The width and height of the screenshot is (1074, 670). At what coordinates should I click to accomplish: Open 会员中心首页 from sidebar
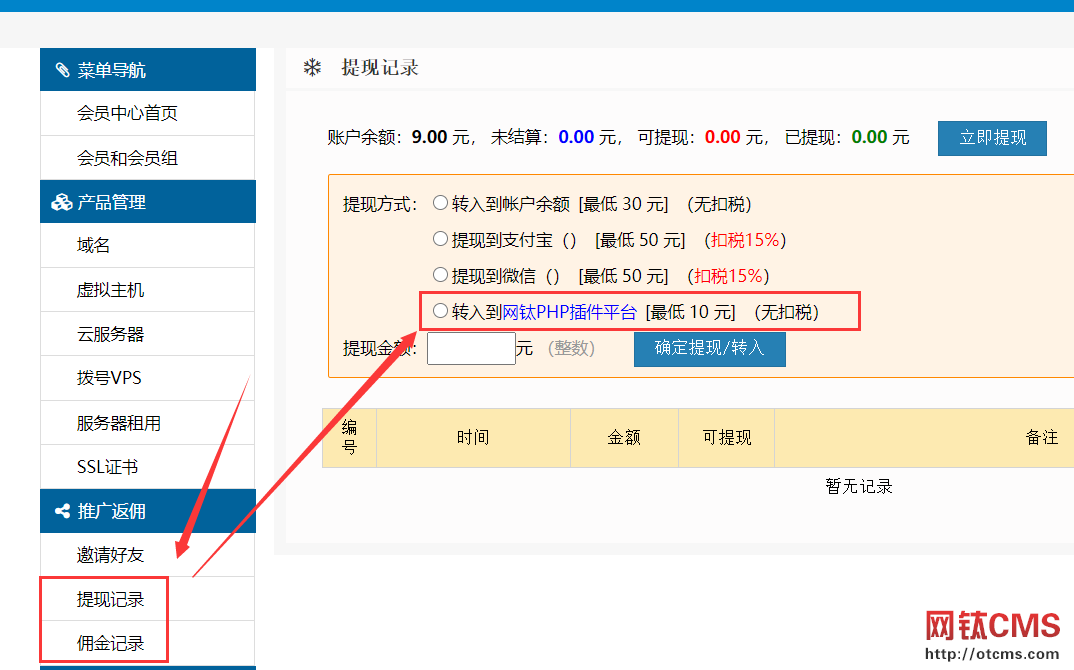(127, 114)
